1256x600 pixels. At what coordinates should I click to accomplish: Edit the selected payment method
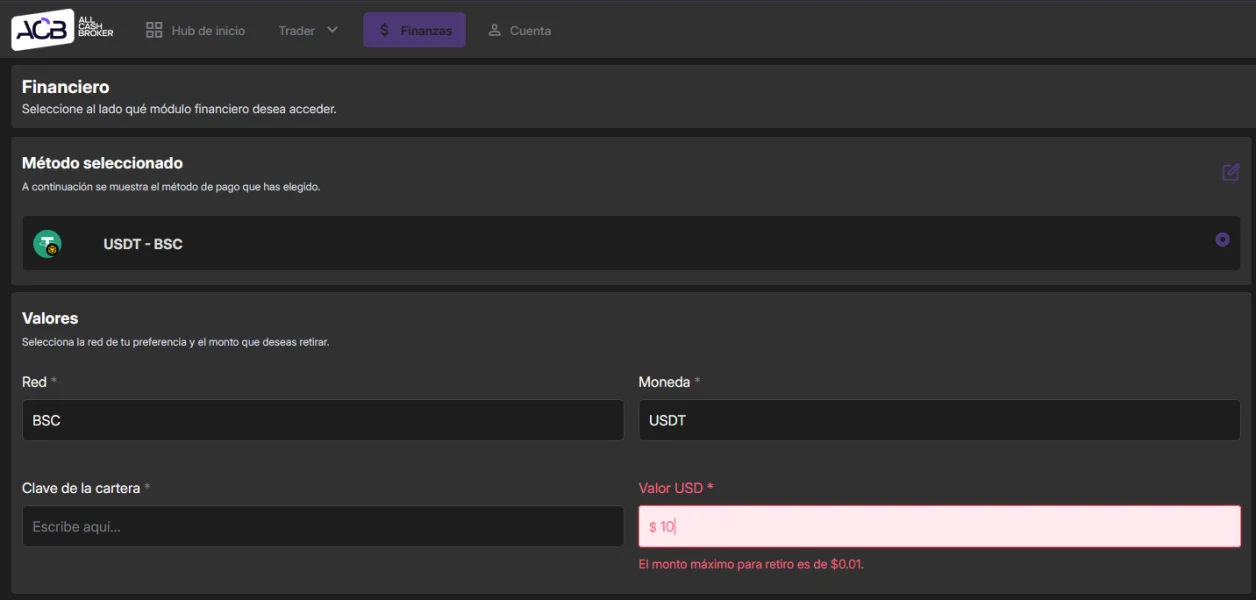pos(1231,172)
